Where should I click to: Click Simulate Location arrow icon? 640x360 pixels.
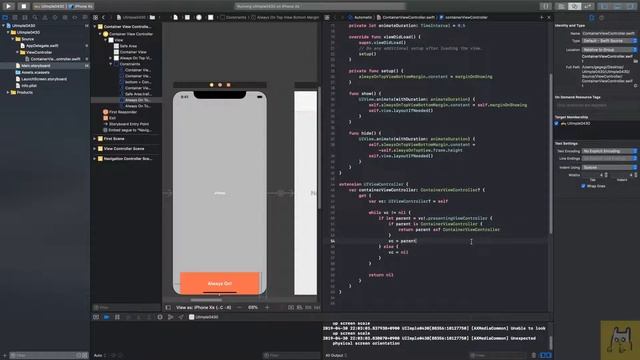(x=181, y=317)
